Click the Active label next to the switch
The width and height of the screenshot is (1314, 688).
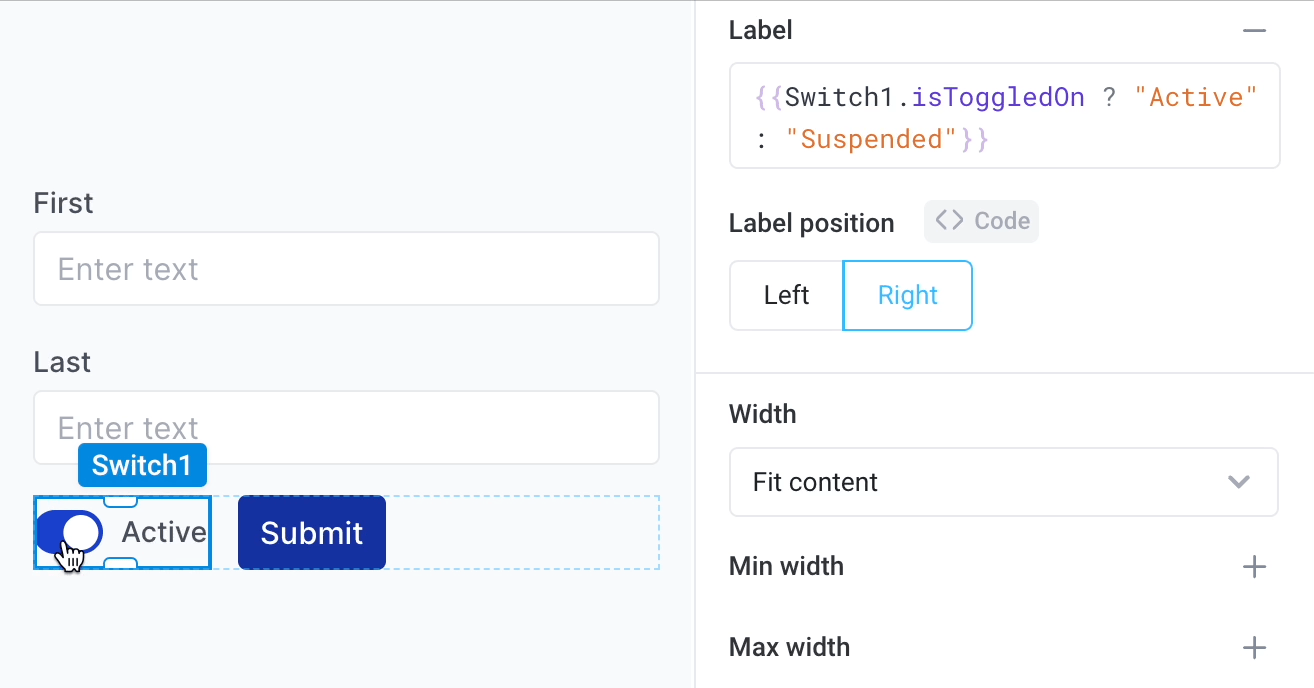(x=163, y=532)
